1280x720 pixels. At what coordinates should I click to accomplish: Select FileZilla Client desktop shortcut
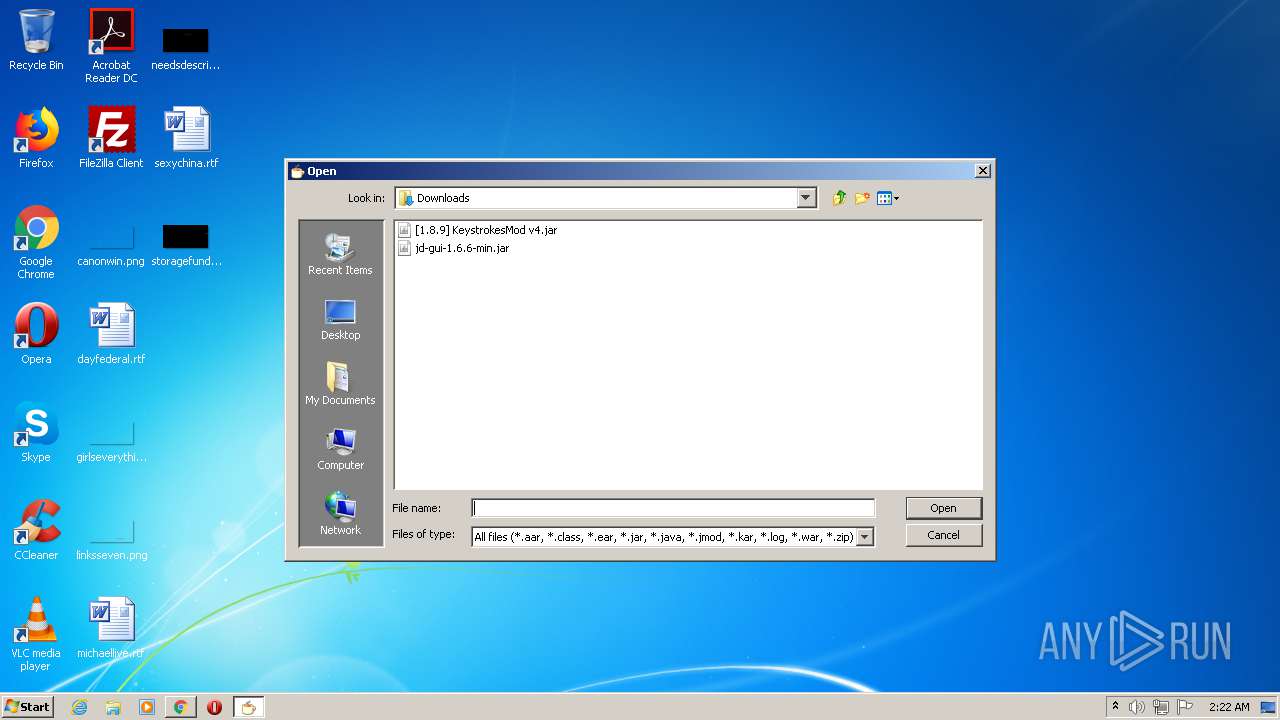click(111, 138)
